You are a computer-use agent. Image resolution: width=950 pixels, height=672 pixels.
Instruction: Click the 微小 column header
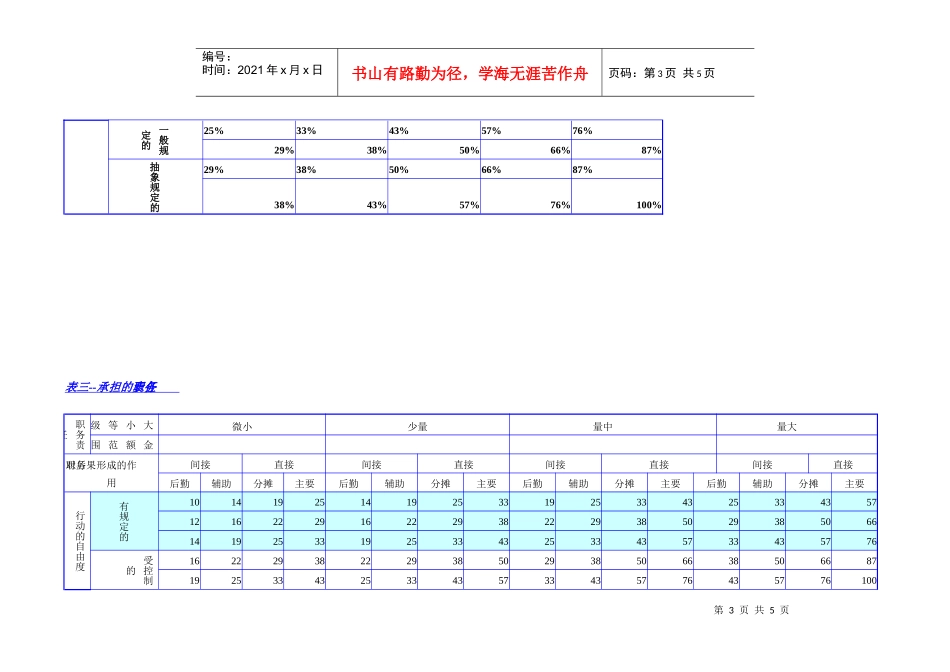click(242, 427)
